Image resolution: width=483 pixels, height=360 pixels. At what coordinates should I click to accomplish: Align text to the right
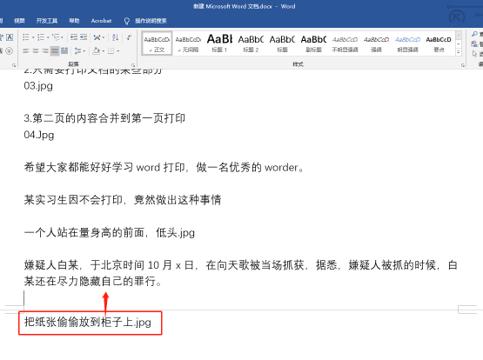click(45, 51)
